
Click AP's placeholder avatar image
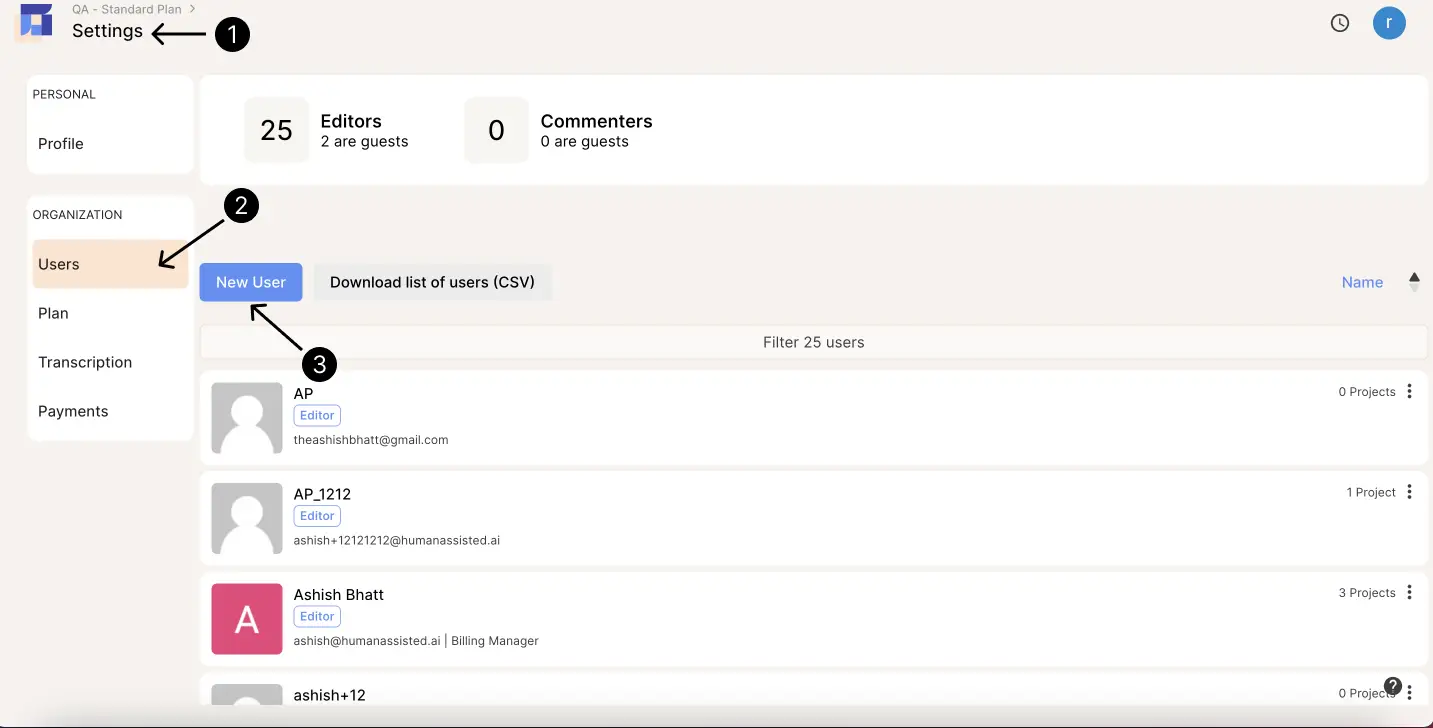pyautogui.click(x=247, y=418)
